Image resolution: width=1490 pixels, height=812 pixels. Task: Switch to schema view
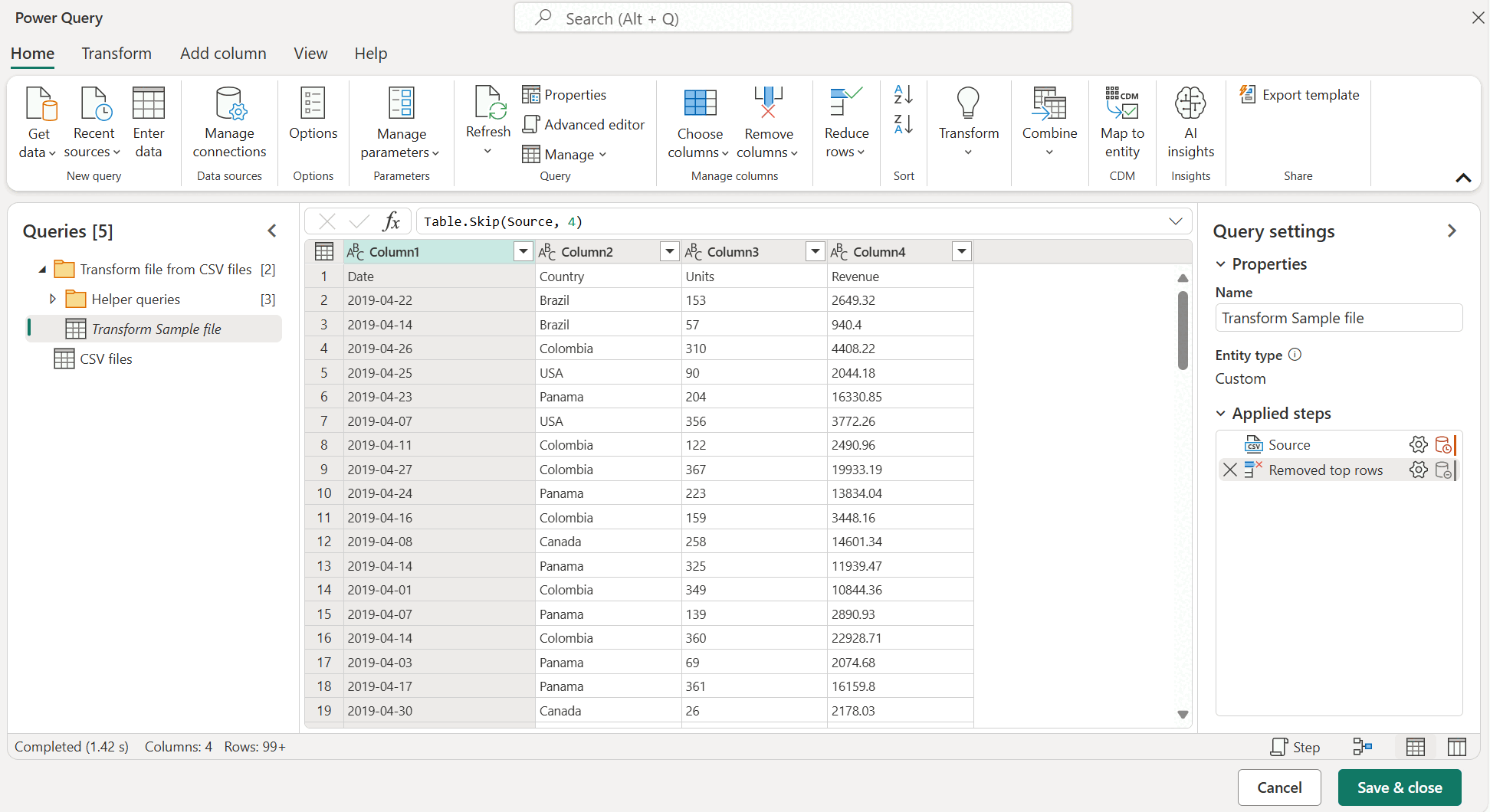(1457, 747)
